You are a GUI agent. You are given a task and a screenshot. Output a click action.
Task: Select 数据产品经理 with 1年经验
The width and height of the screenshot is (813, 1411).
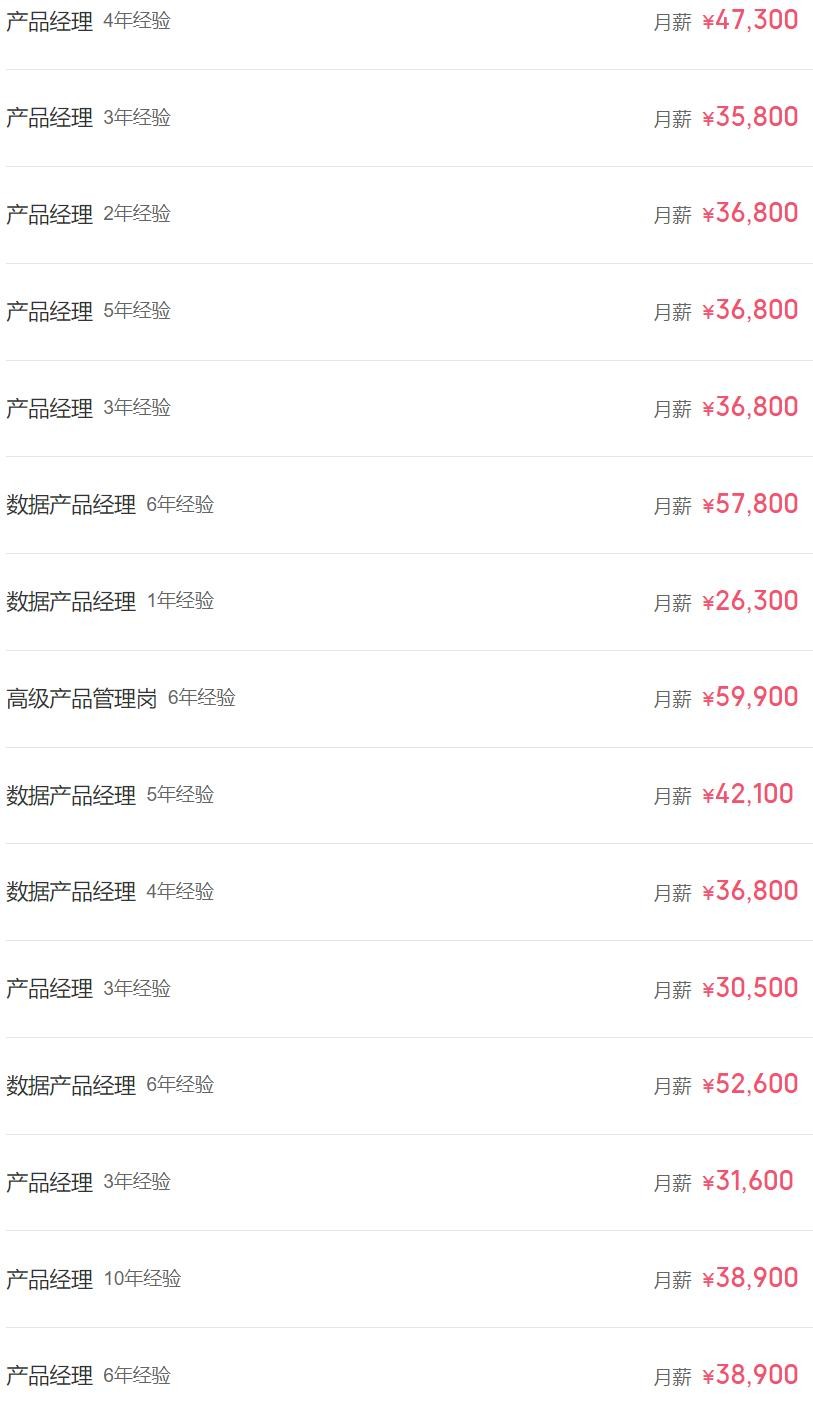pyautogui.click(x=71, y=601)
